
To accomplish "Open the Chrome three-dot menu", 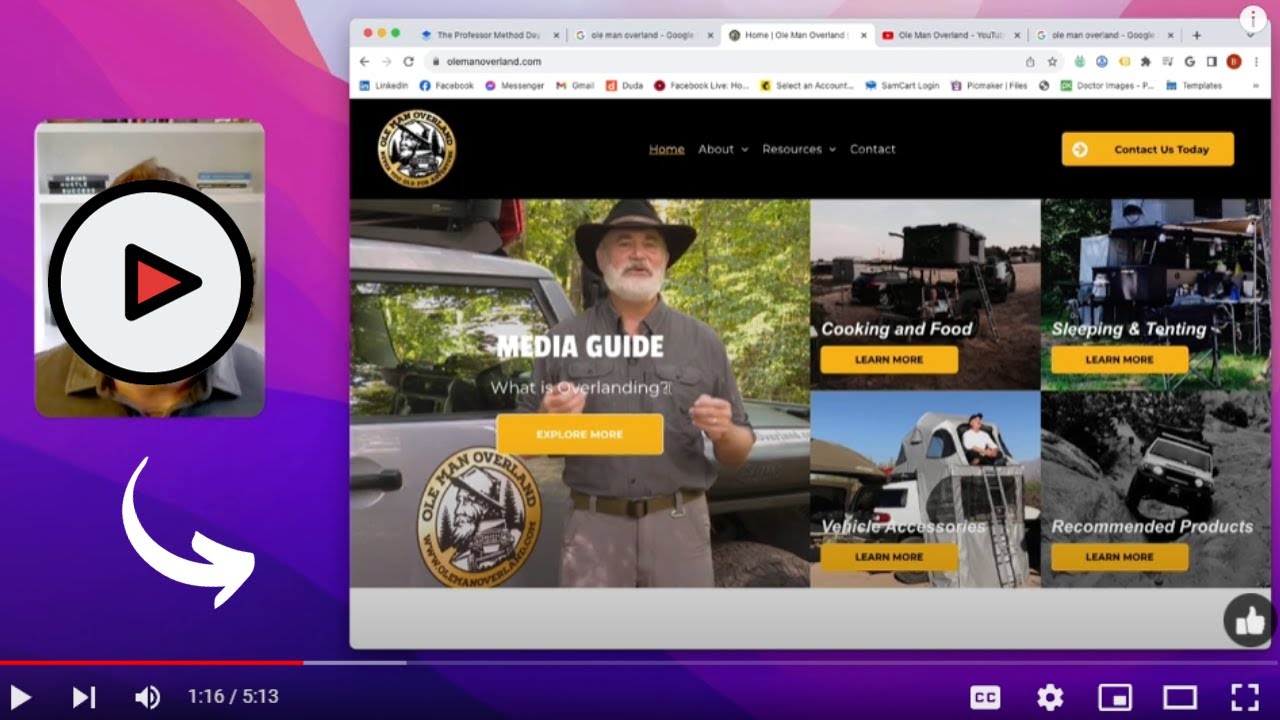I will (x=1256, y=61).
